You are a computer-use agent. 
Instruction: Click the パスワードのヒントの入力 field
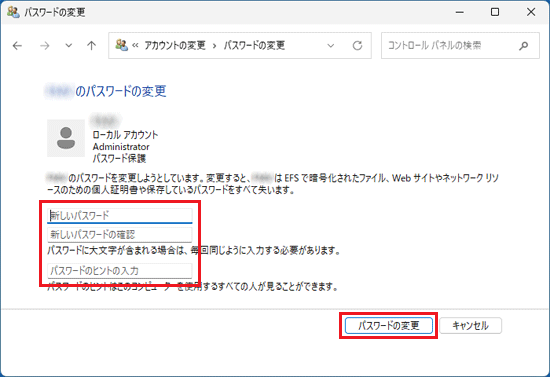click(120, 270)
